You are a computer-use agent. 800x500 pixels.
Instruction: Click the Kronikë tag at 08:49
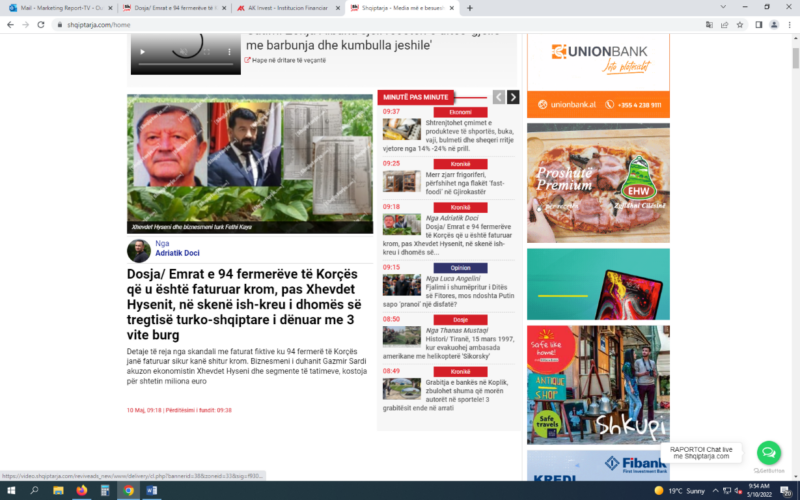click(x=460, y=372)
